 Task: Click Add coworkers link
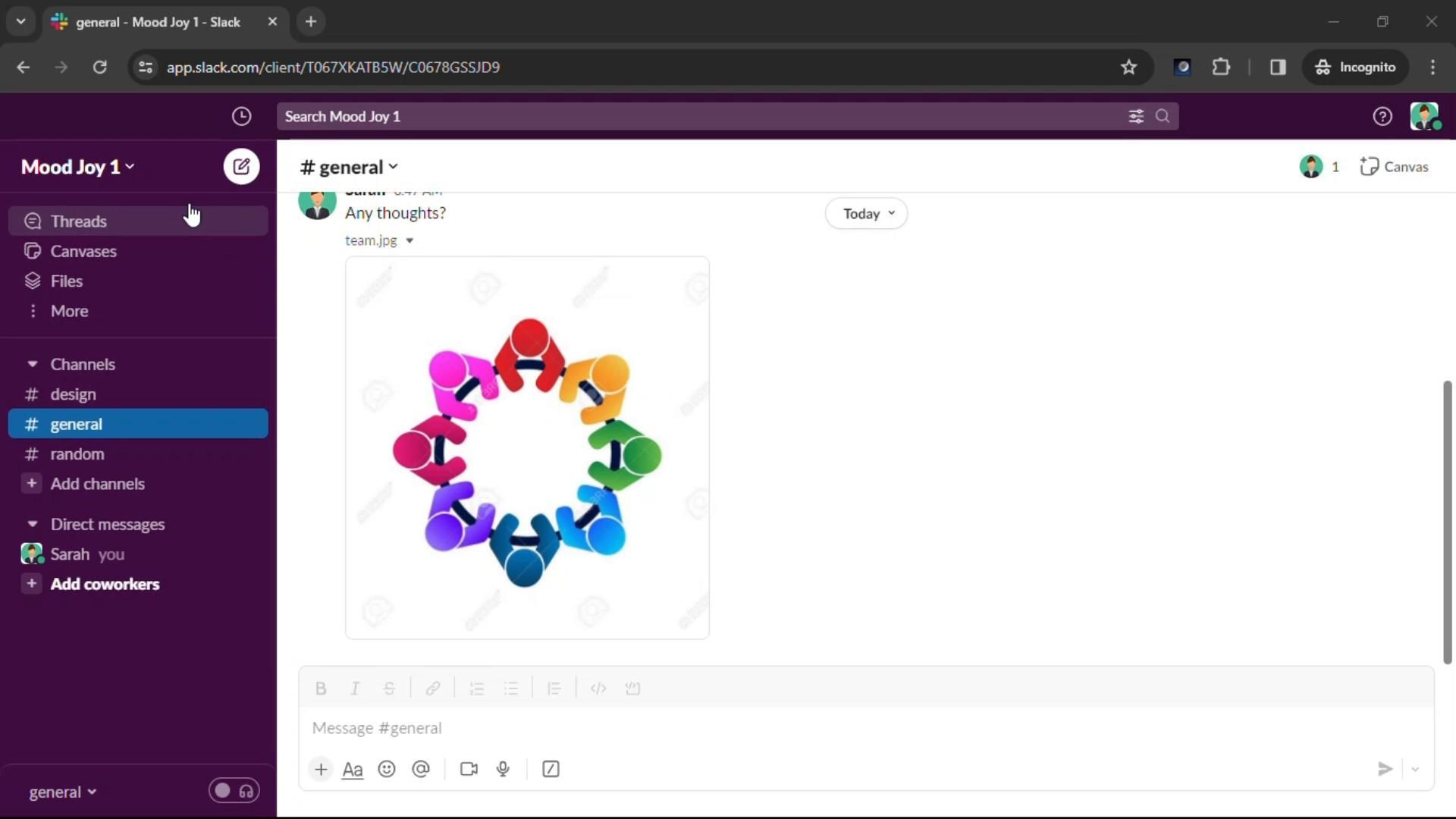click(x=105, y=584)
